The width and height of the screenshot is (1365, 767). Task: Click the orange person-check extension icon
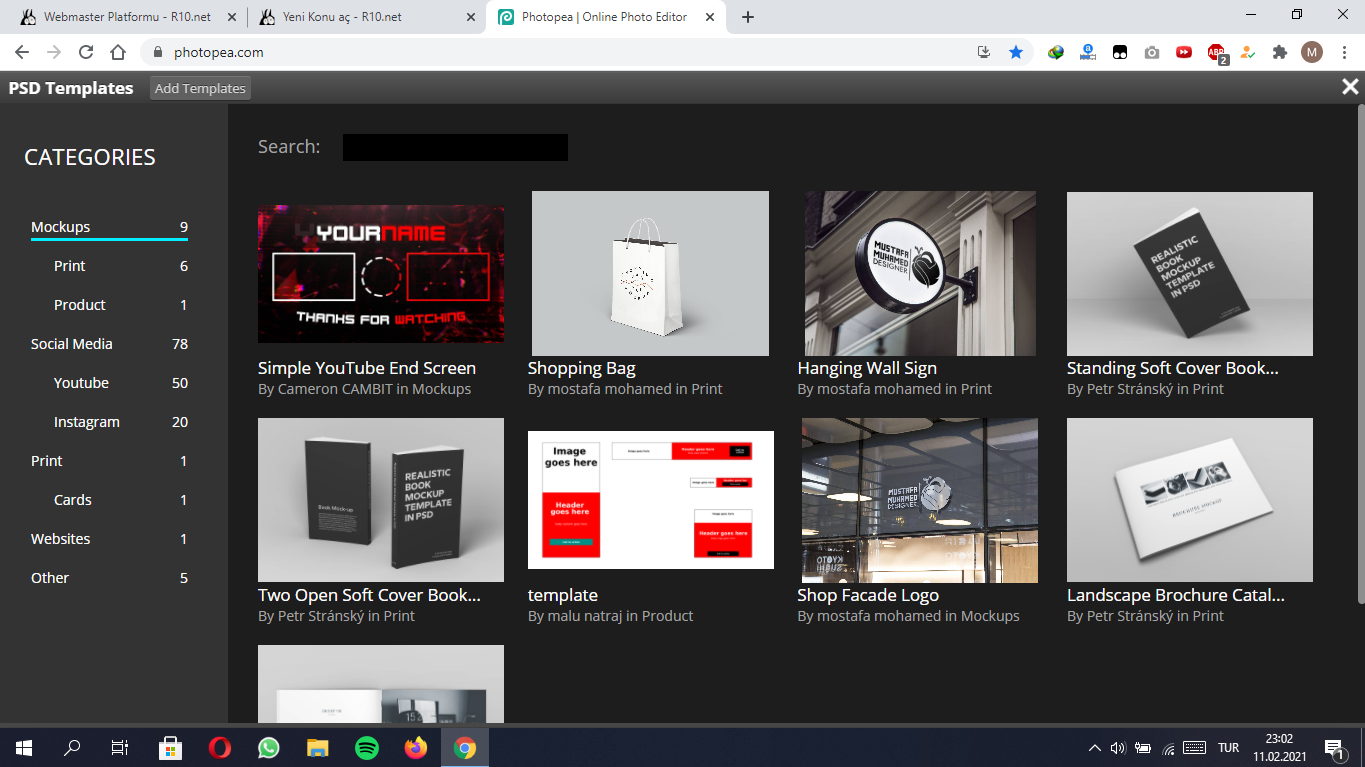click(1248, 52)
